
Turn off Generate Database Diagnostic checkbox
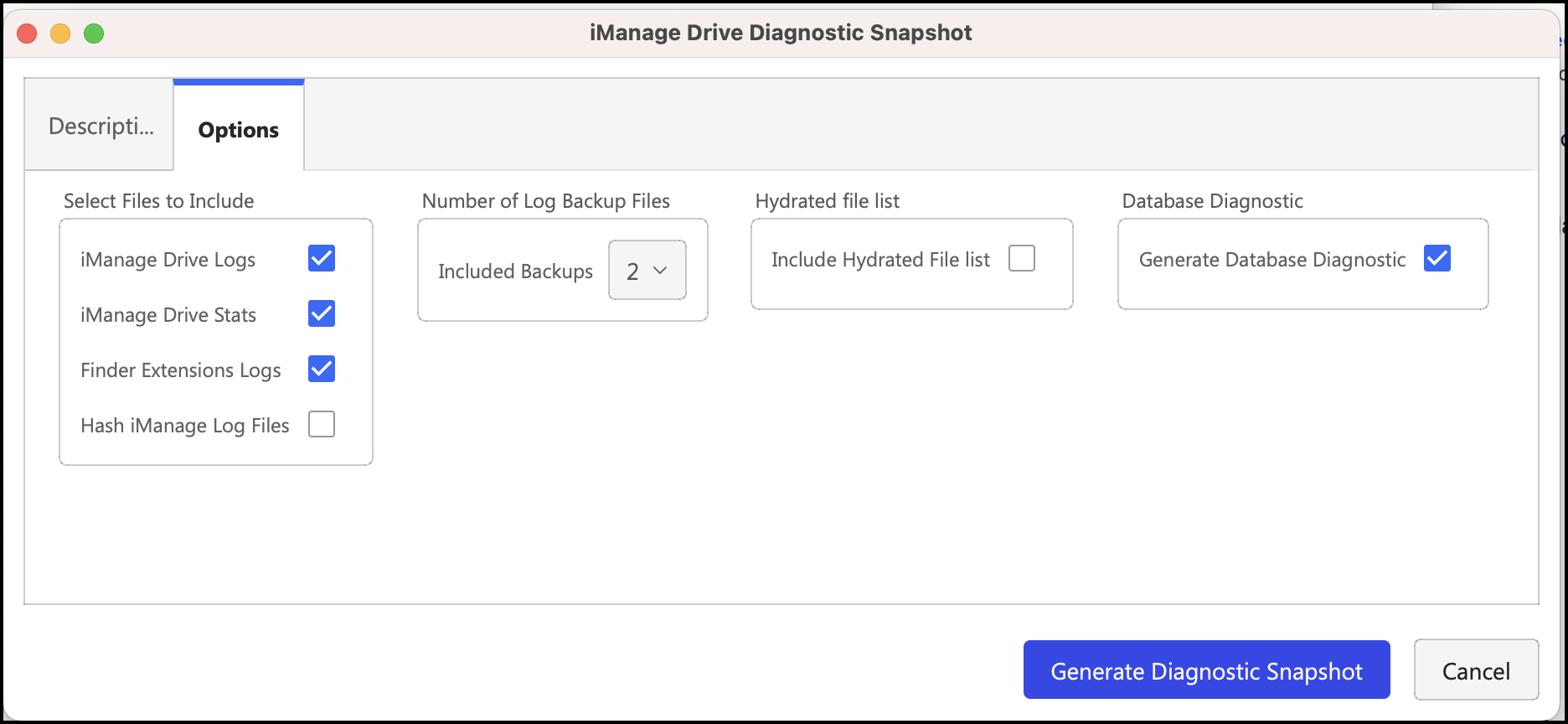(1437, 259)
